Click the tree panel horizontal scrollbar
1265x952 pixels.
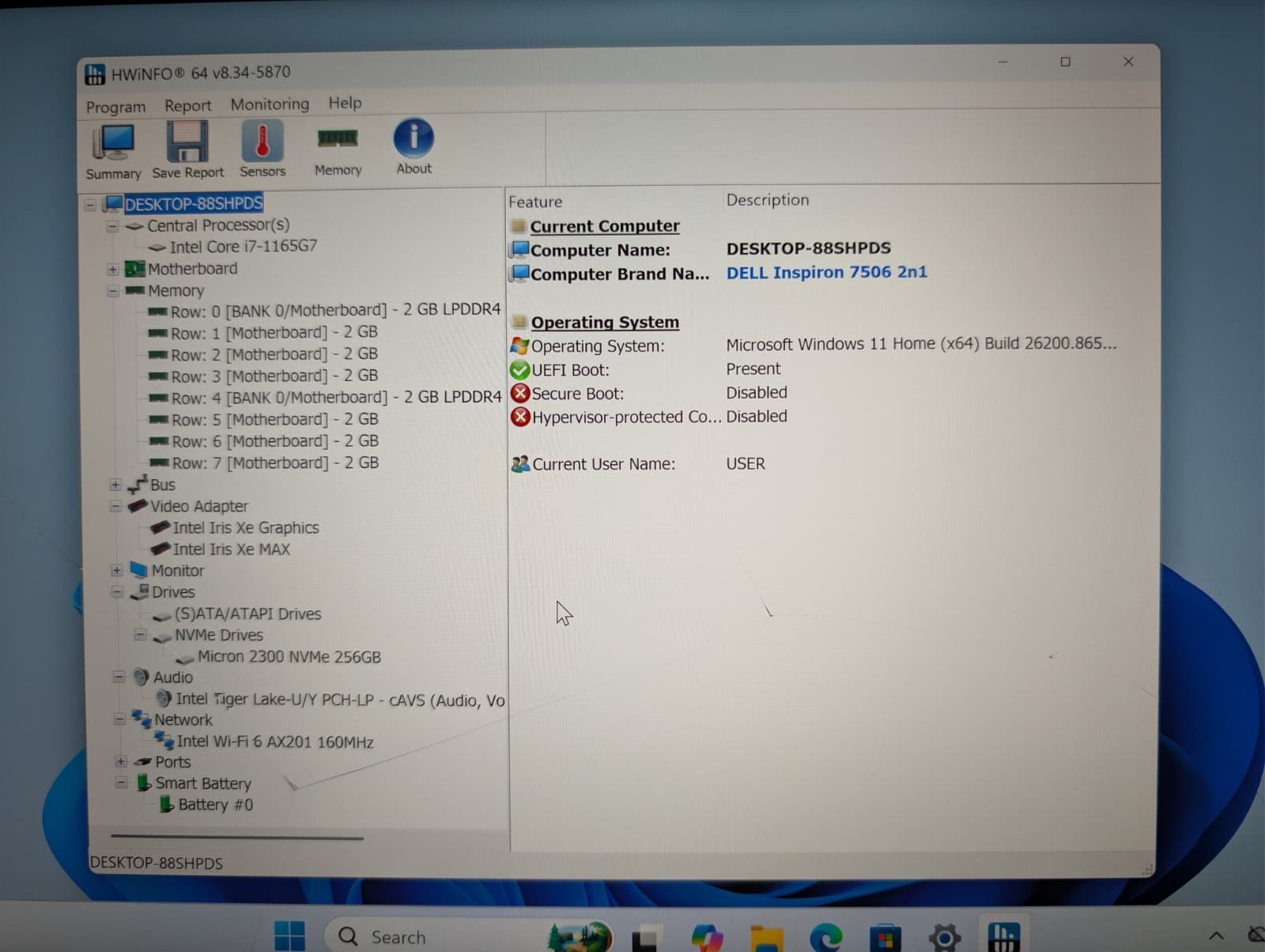click(237, 837)
